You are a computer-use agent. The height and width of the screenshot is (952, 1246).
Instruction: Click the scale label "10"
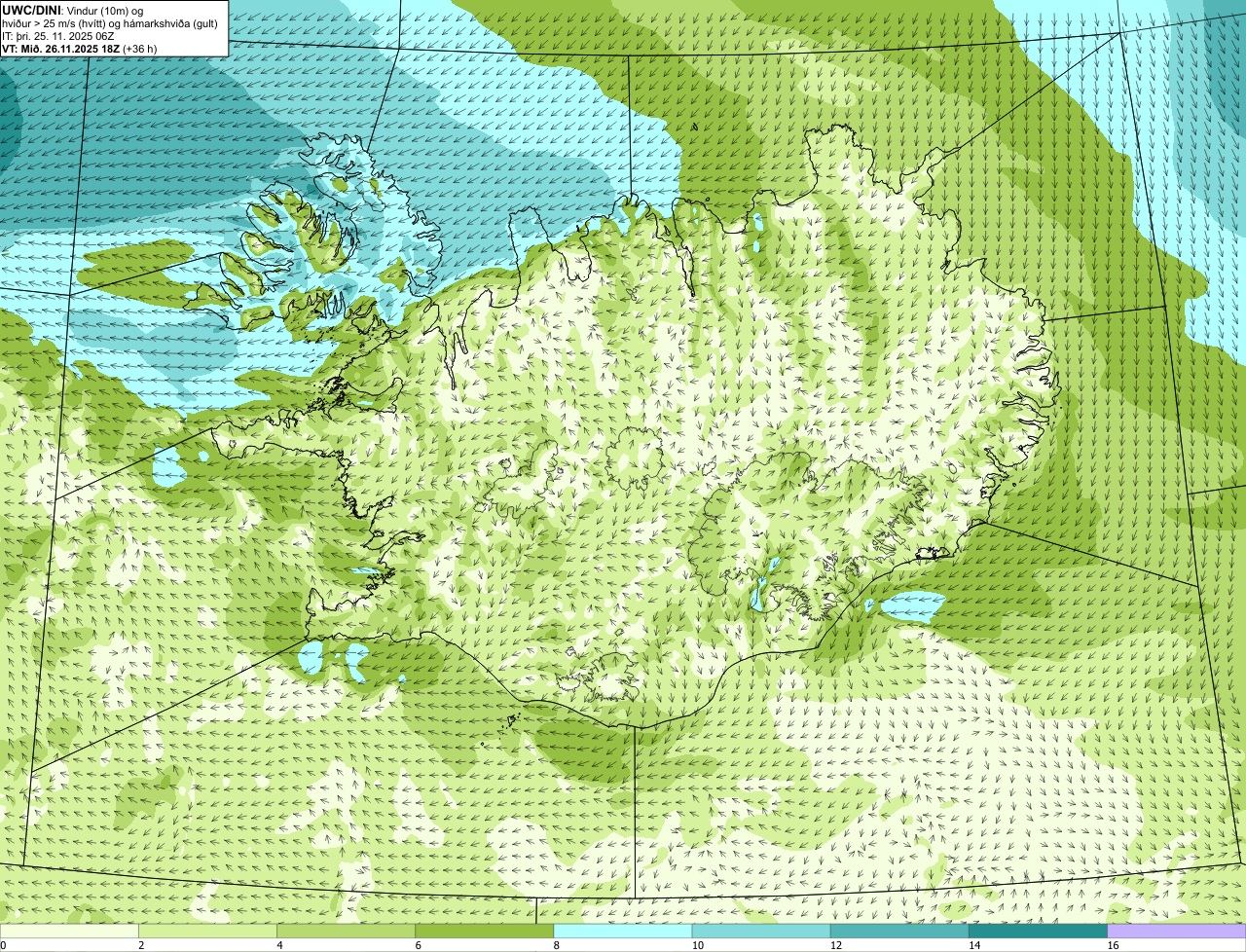click(697, 945)
